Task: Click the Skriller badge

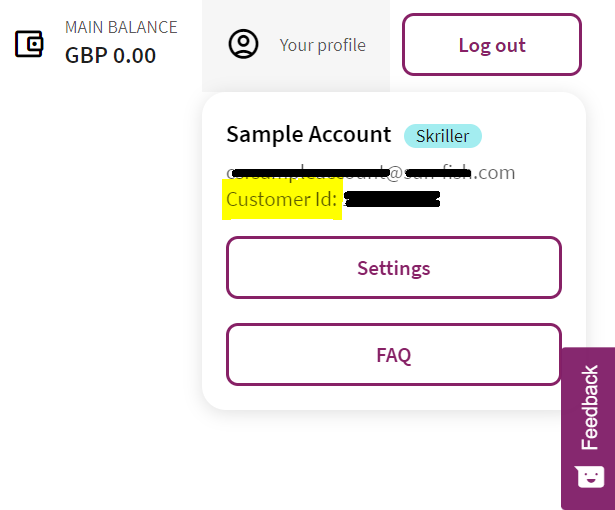Action: [x=443, y=136]
